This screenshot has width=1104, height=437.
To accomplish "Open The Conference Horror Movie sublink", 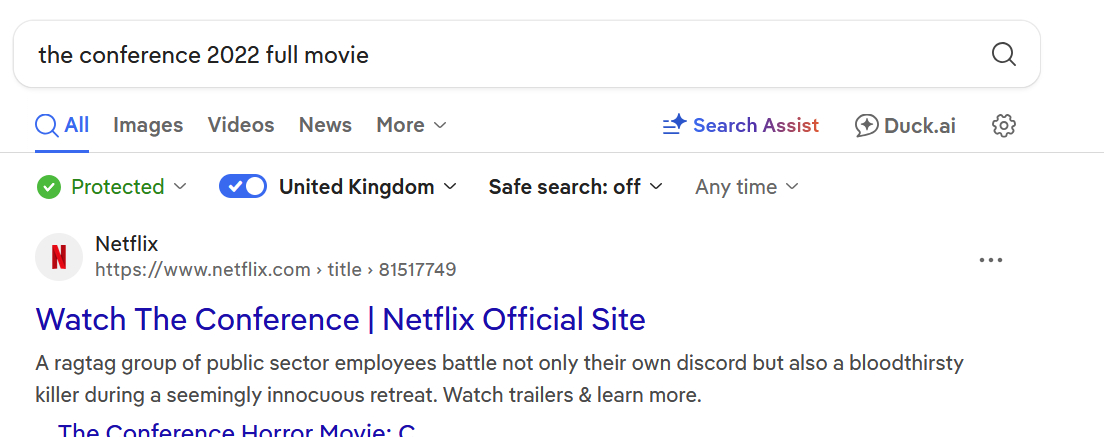I will pyautogui.click(x=236, y=430).
